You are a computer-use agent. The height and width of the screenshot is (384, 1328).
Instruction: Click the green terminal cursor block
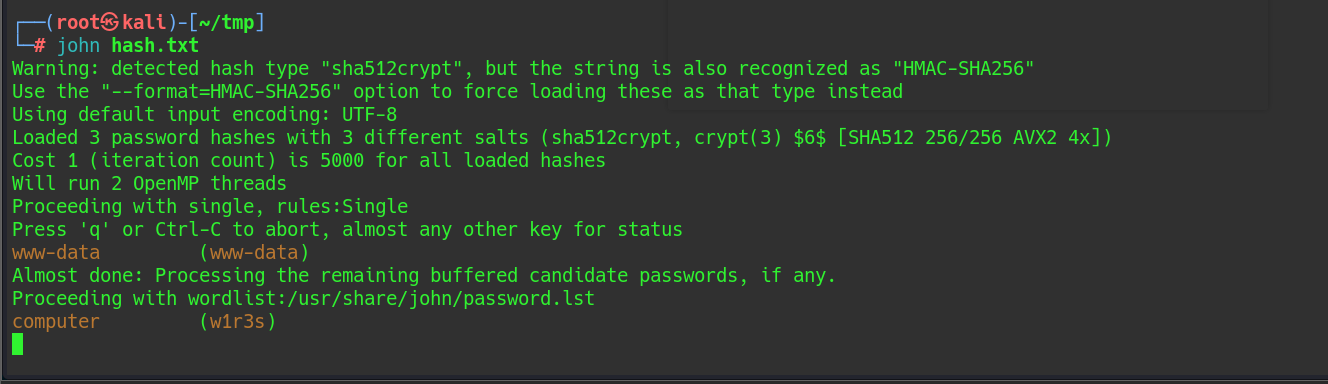pyautogui.click(x=17, y=344)
